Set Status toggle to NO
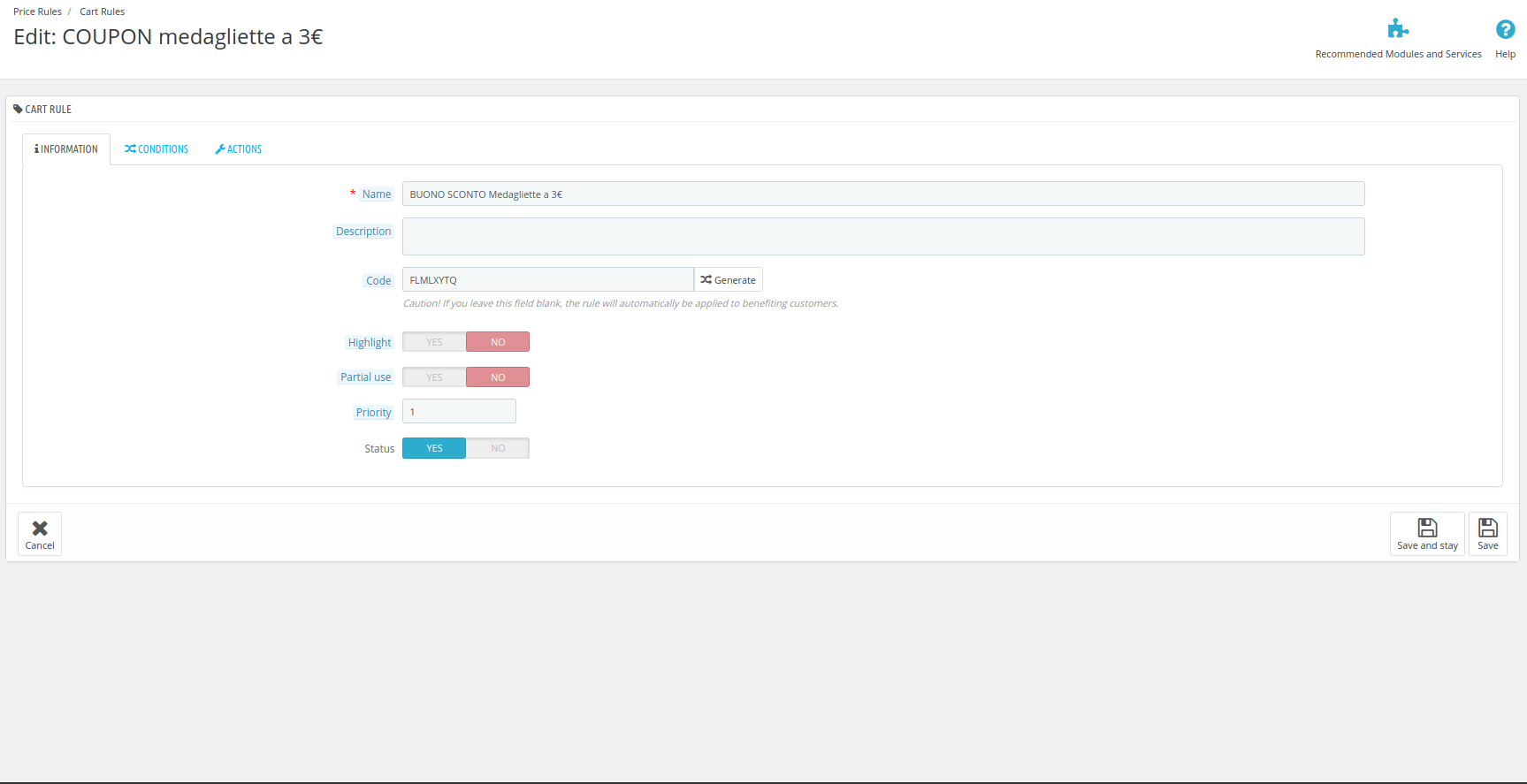The image size is (1527, 784). pos(498,448)
